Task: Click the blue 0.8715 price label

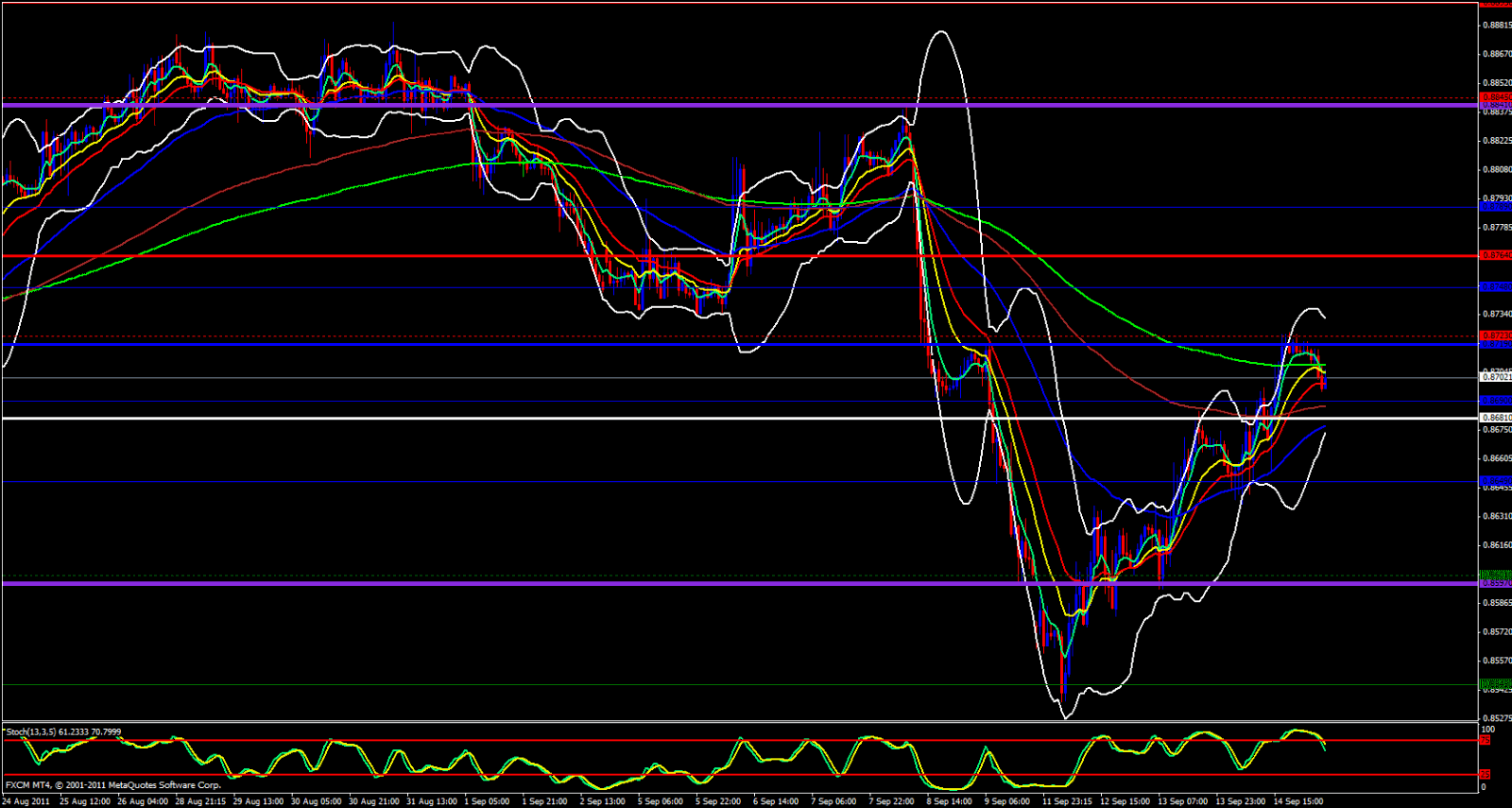Action: click(x=1495, y=344)
